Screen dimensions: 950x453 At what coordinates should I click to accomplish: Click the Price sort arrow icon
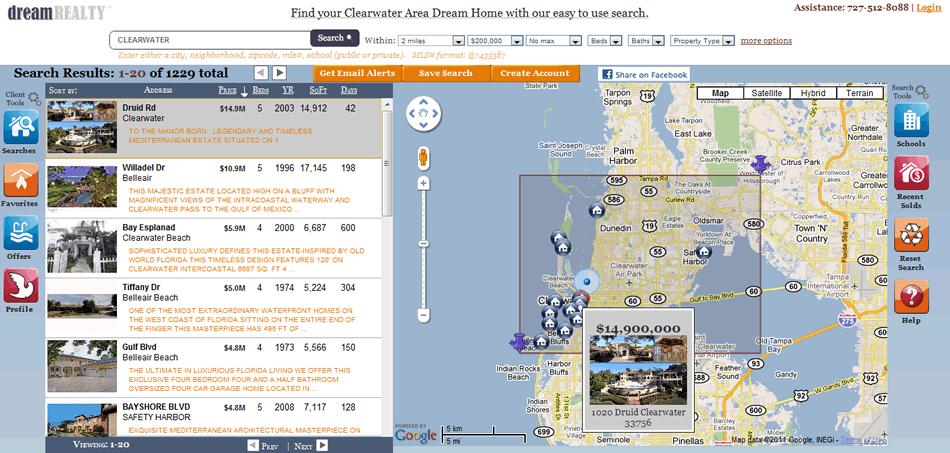(x=244, y=91)
